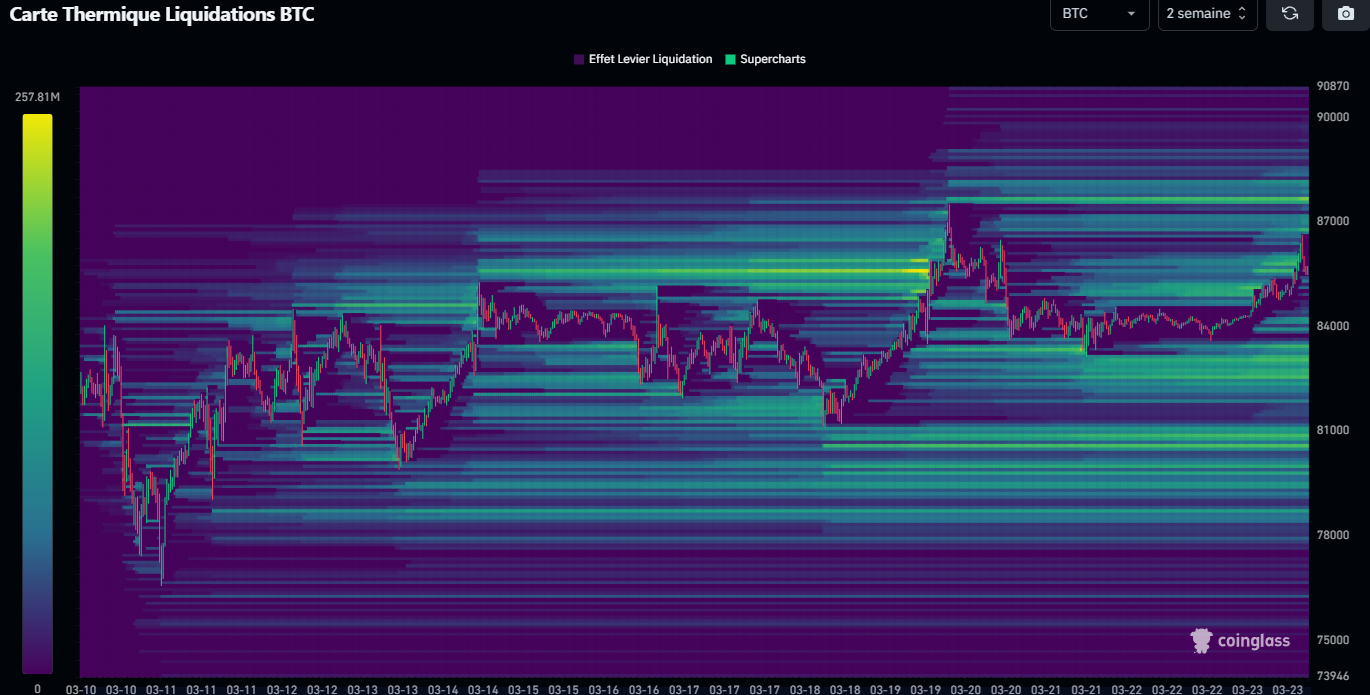The image size is (1370, 695).
Task: Click the 257.81M value above the scale
Action: tap(36, 96)
